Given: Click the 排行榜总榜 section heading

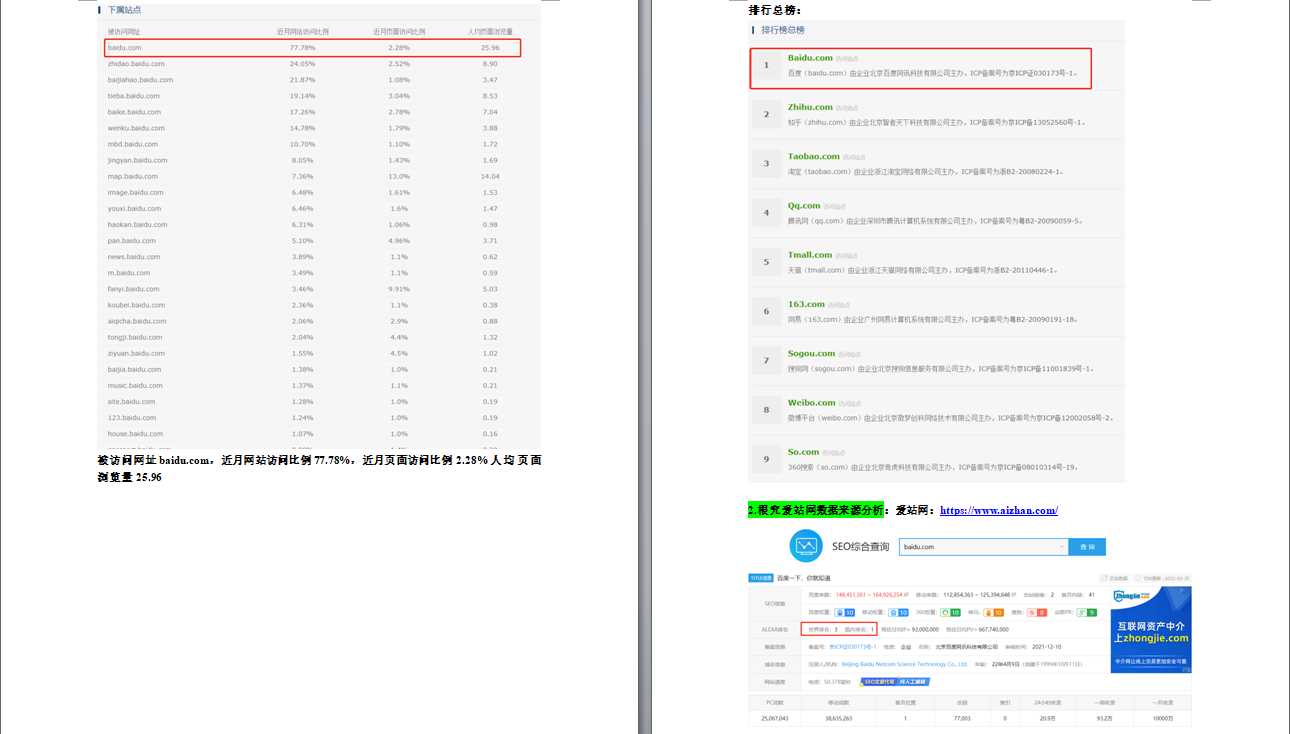Looking at the screenshot, I should pyautogui.click(x=784, y=30).
